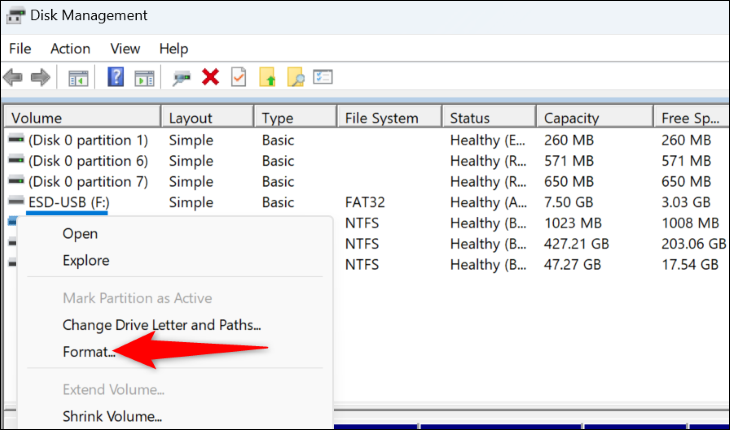Open Help via the blue question-mark icon
Viewport: 730px width, 430px height.
pos(115,77)
